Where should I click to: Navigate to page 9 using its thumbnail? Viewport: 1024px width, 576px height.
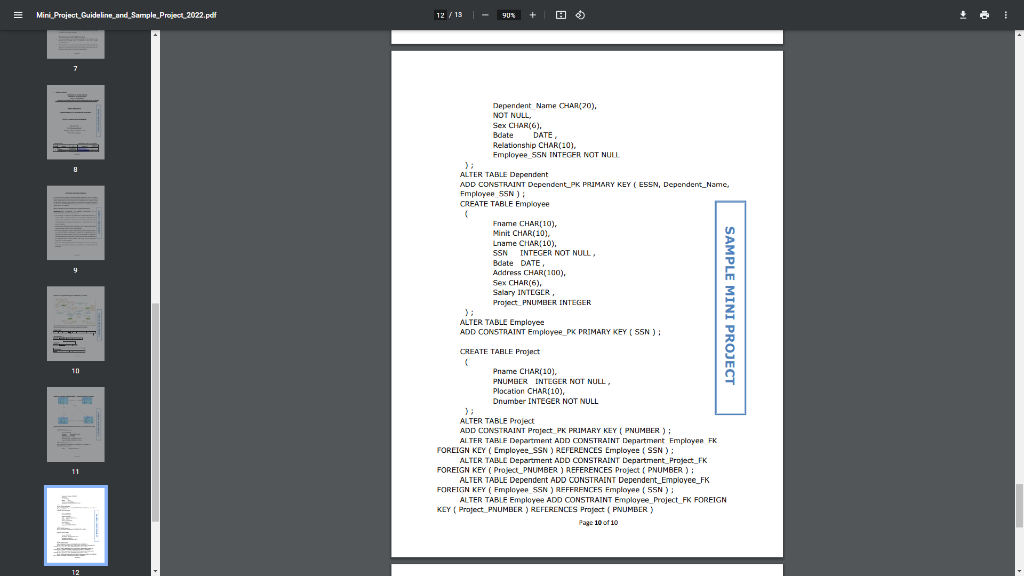click(75, 222)
